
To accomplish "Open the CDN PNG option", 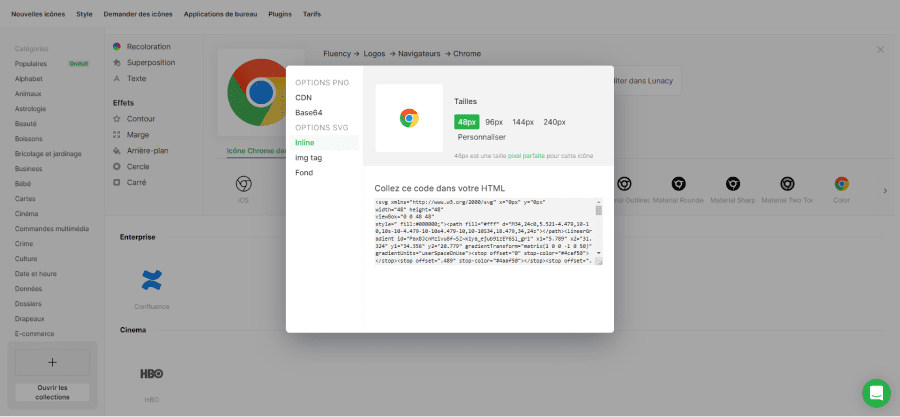I will pos(304,98).
